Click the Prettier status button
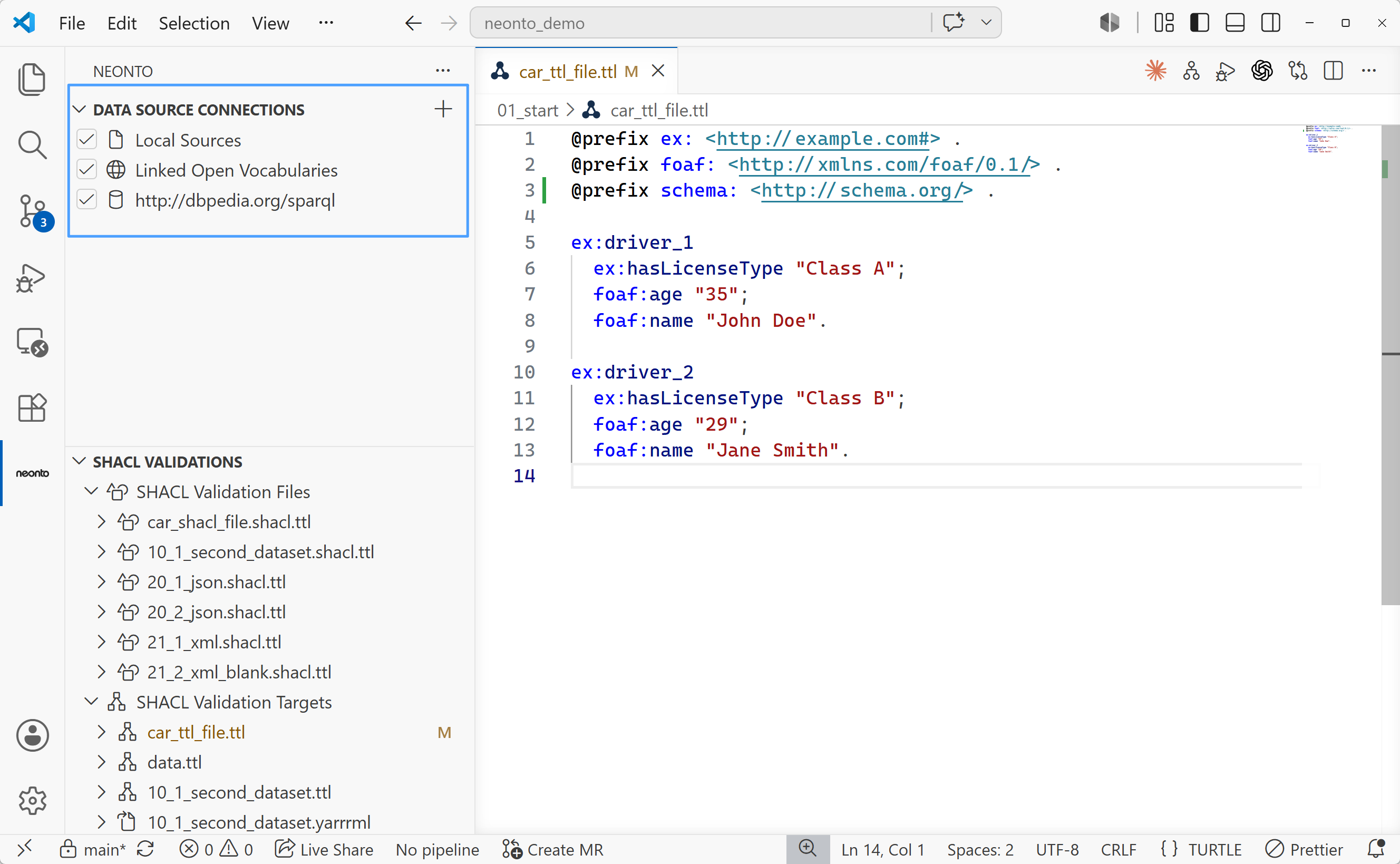 click(1305, 849)
